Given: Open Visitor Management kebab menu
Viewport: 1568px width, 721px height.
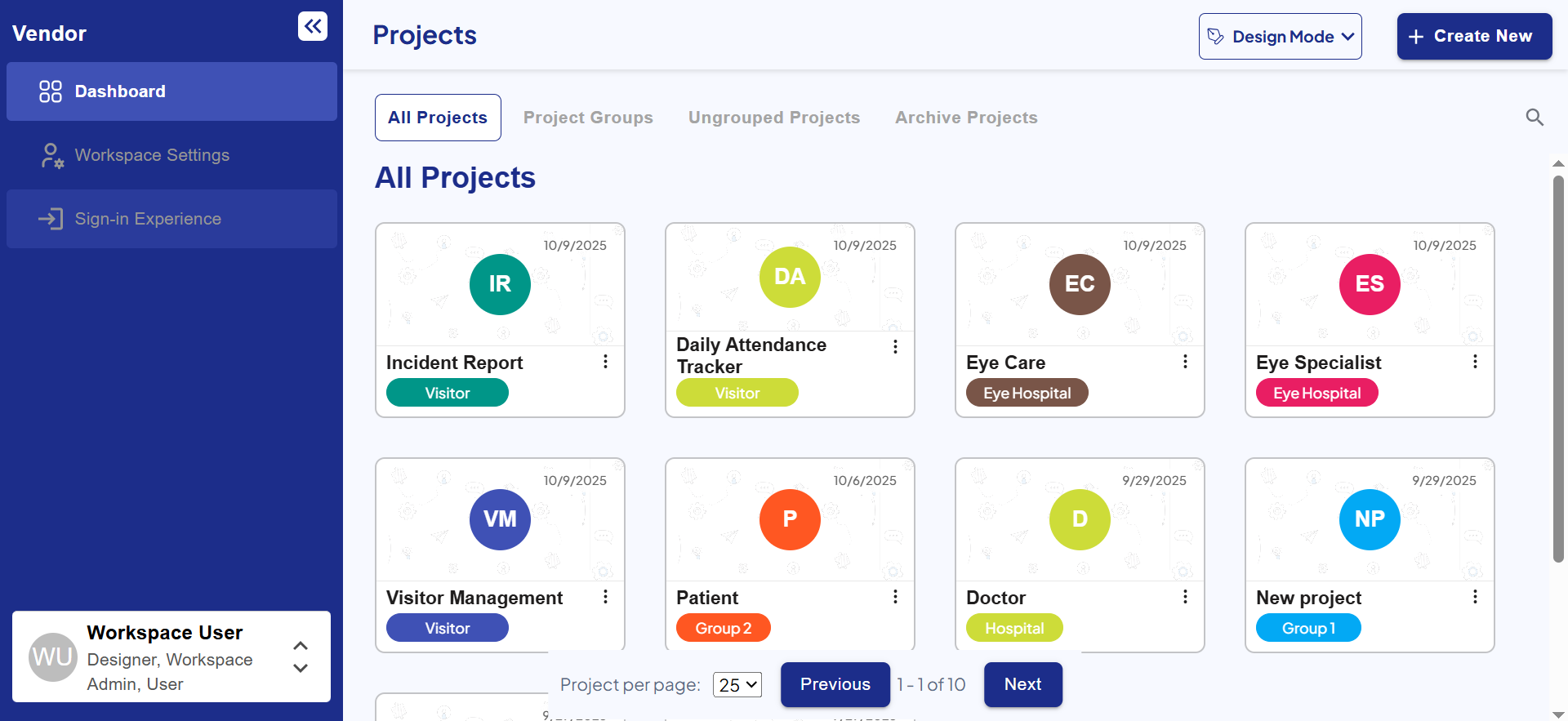Looking at the screenshot, I should click(605, 597).
